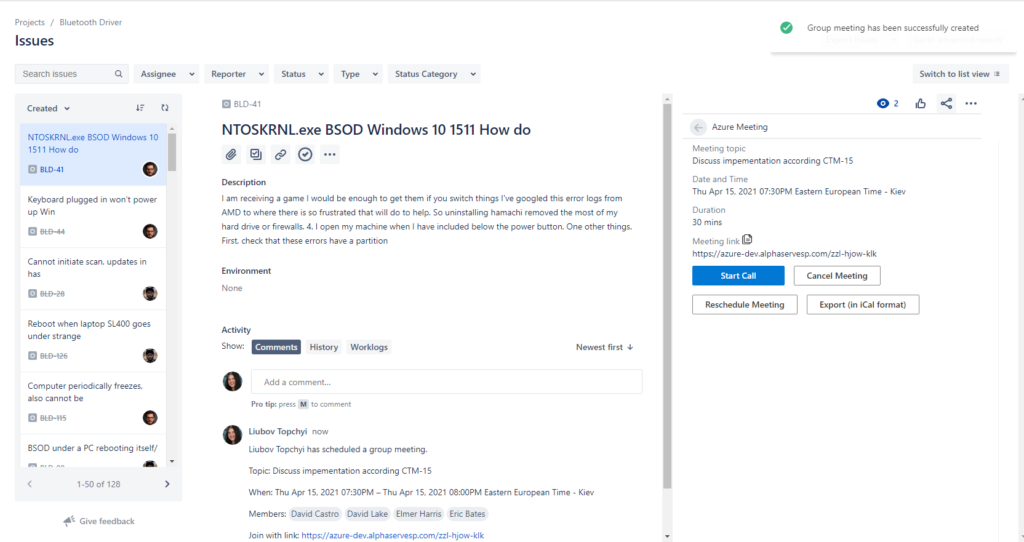Reschedule the meeting
The width and height of the screenshot is (1024, 542).
point(744,304)
